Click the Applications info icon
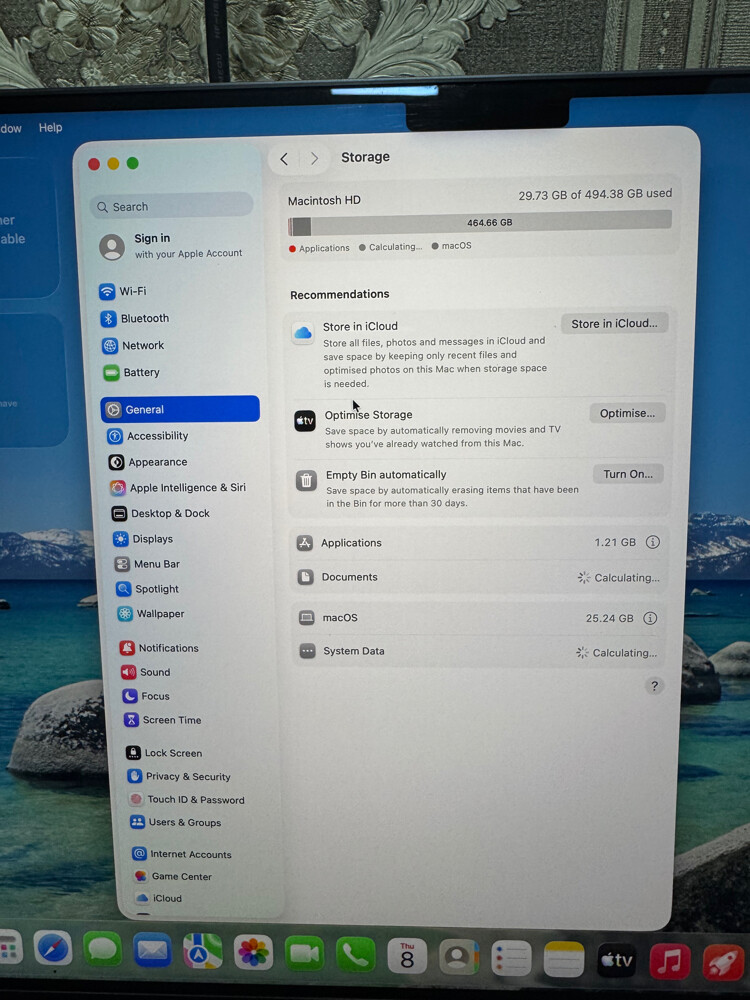Viewport: 750px width, 1000px height. click(652, 542)
